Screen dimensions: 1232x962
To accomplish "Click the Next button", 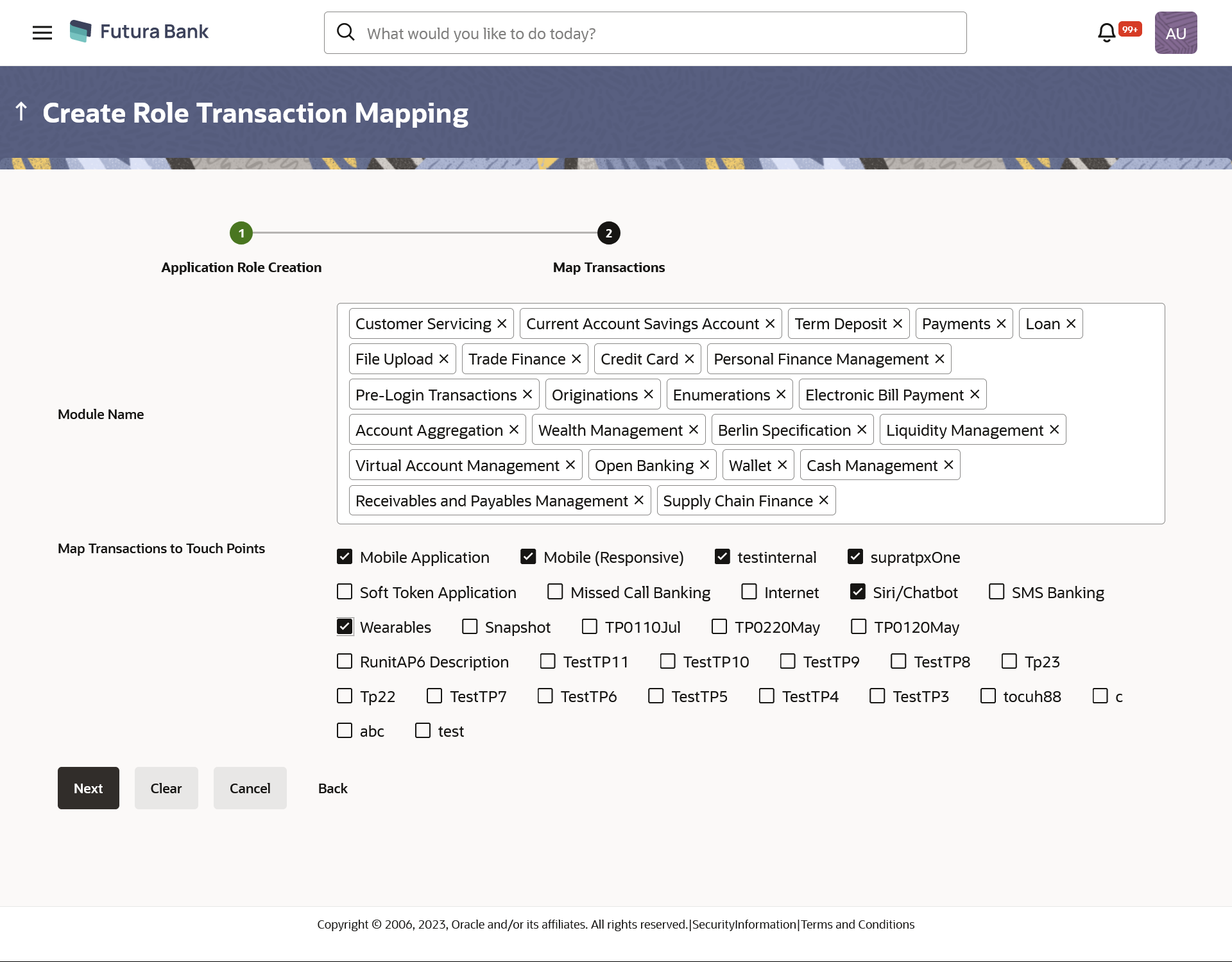I will coord(88,788).
